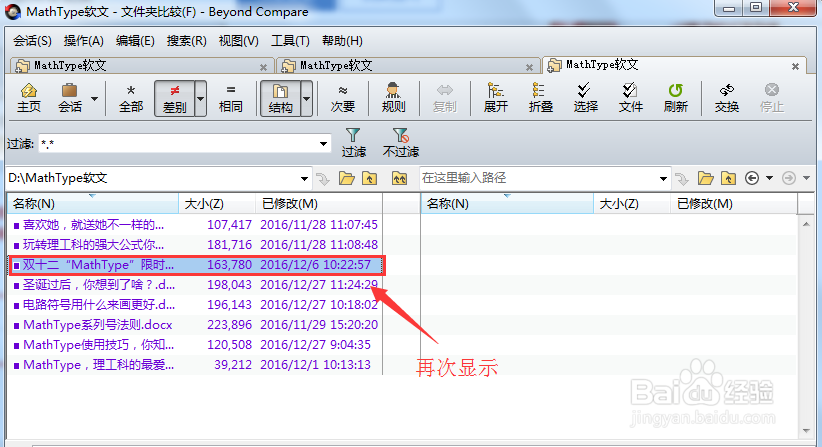Toggle Minor (次要) differences
822x447 pixels.
[x=342, y=98]
